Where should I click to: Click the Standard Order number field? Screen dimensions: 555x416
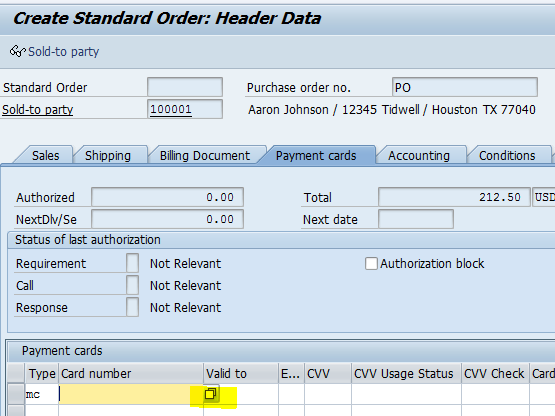tap(185, 87)
